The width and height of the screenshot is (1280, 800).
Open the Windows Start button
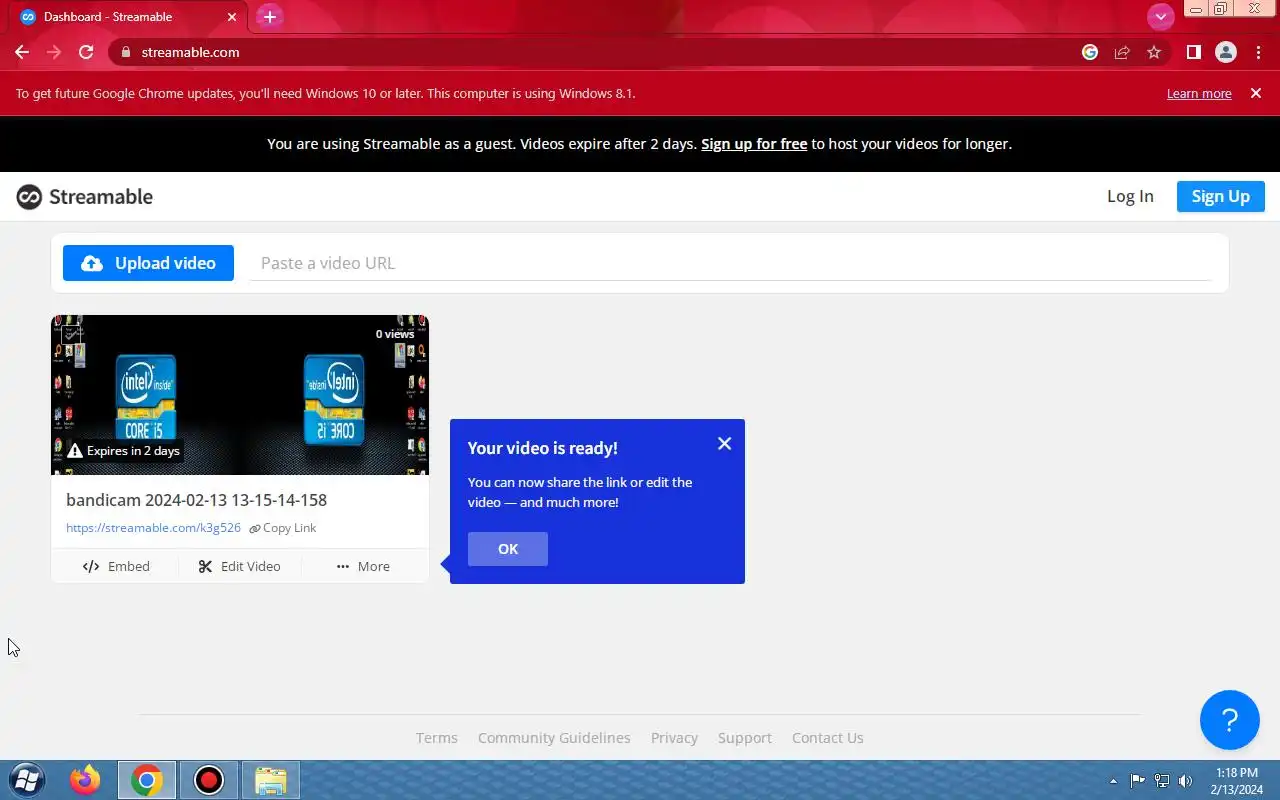pyautogui.click(x=26, y=780)
